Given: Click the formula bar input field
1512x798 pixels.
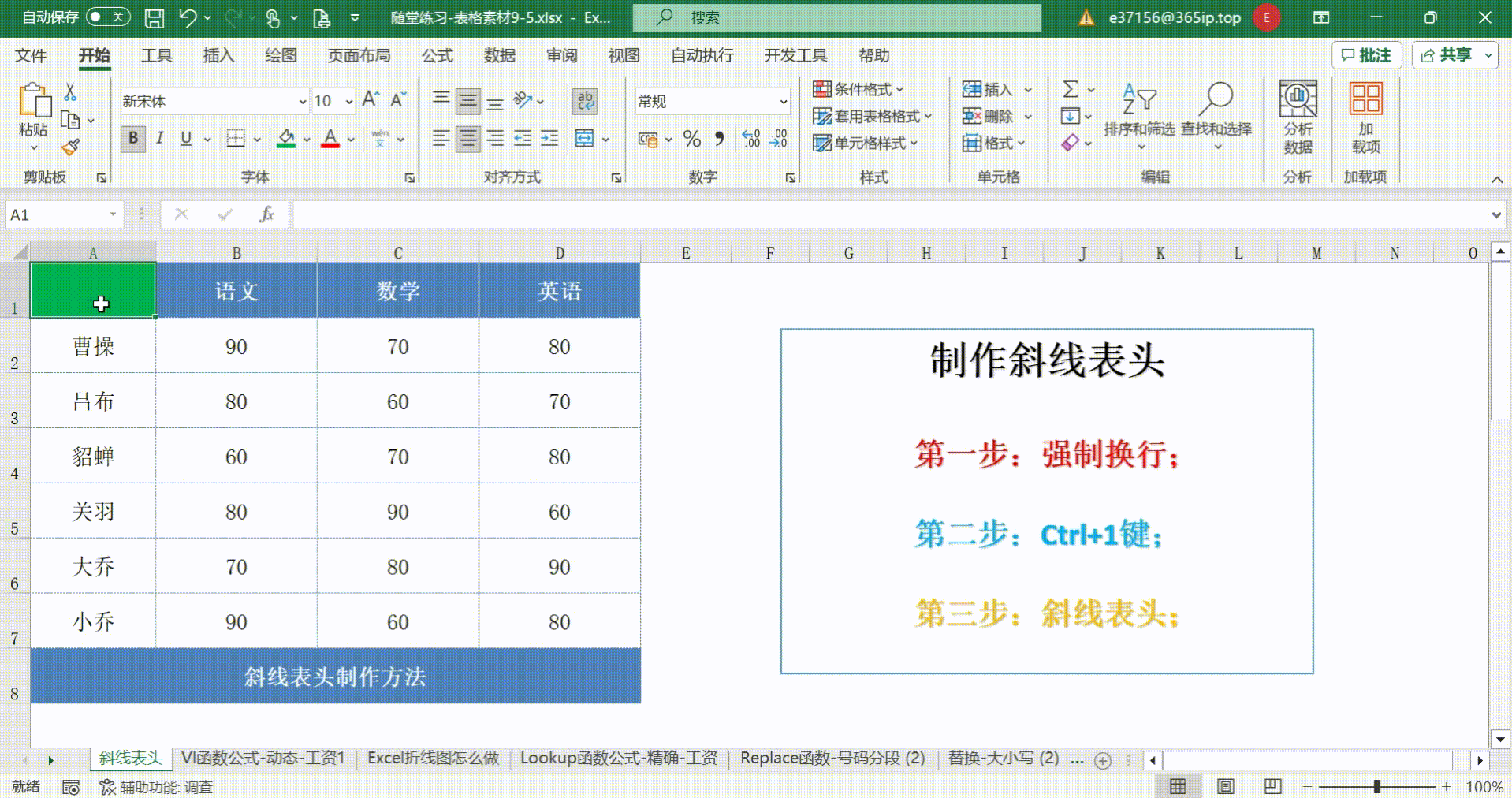Looking at the screenshot, I should click(891, 214).
